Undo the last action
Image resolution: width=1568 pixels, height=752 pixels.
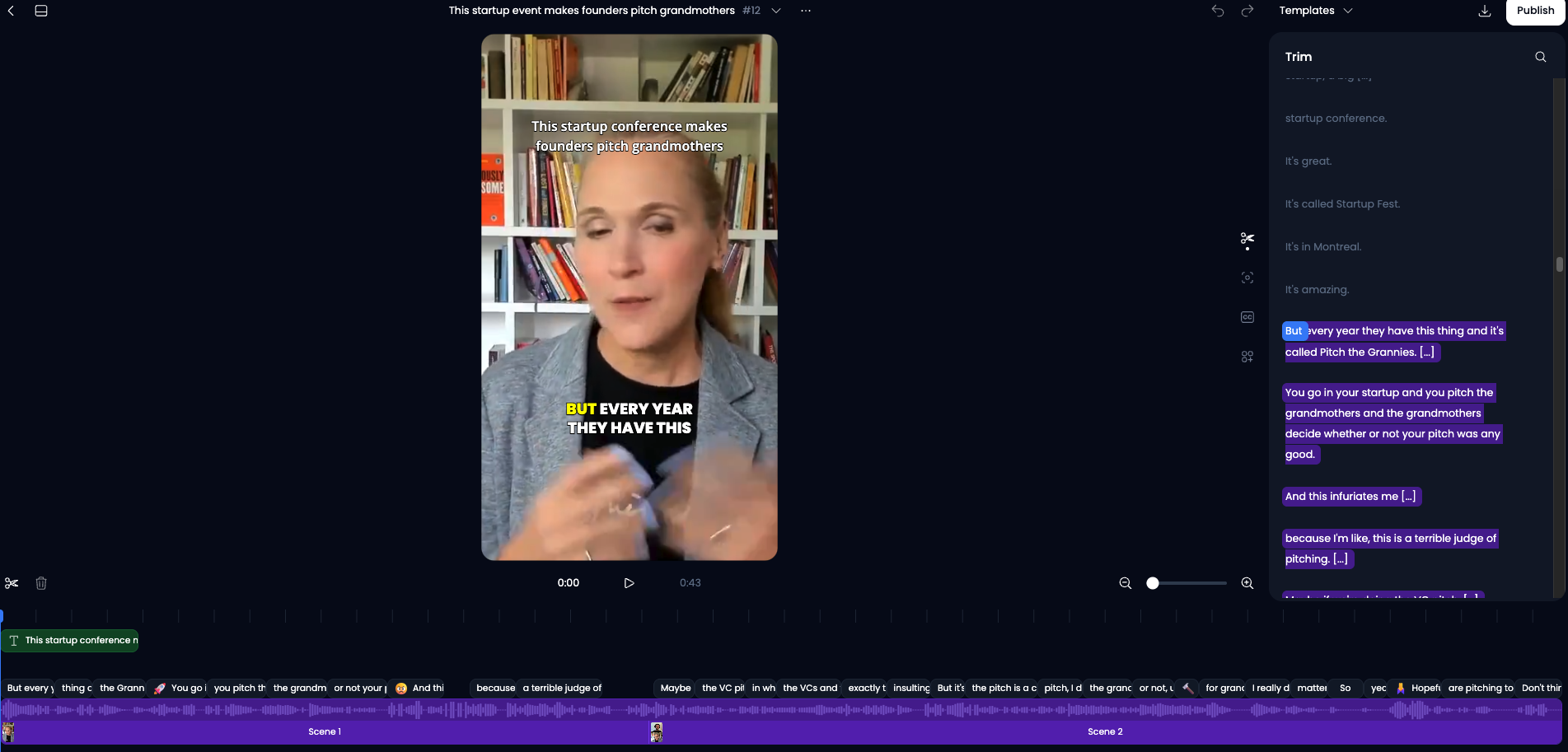pyautogui.click(x=1218, y=11)
